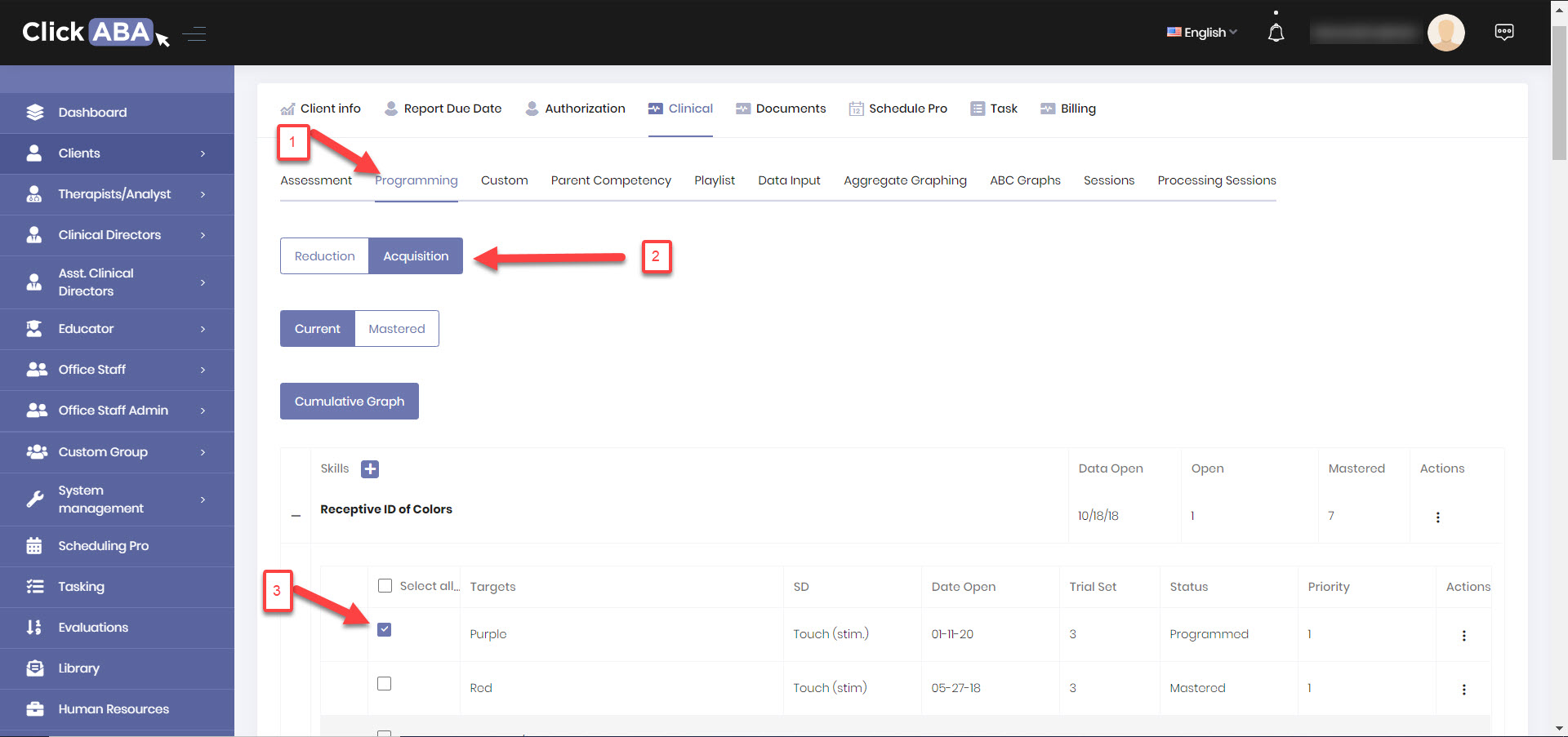The image size is (1568, 737).
Task: Open the Documents tab
Action: click(781, 109)
